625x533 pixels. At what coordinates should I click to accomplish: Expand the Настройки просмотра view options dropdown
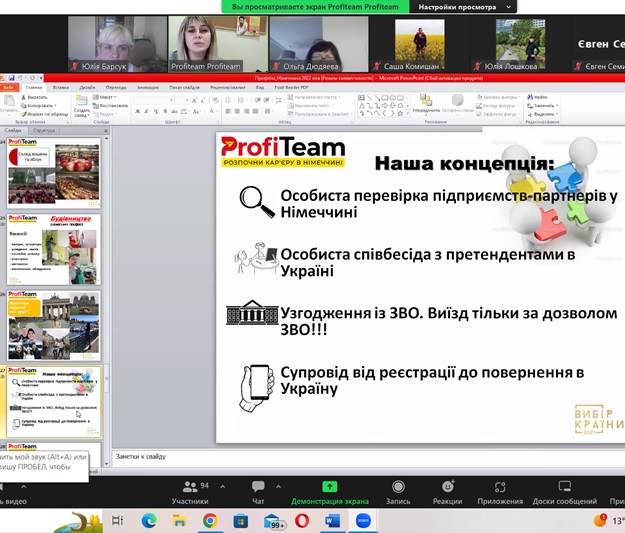(x=464, y=7)
